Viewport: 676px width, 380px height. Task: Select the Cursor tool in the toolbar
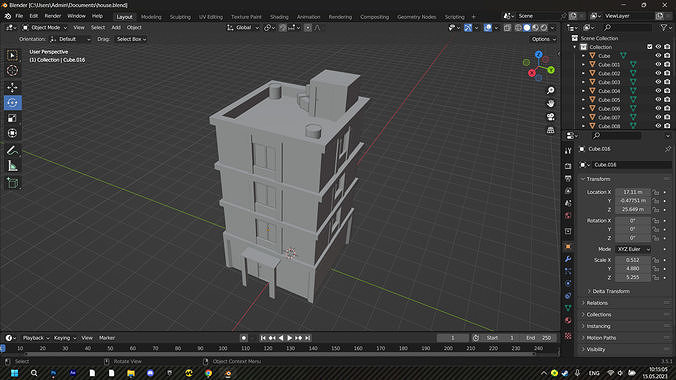click(x=13, y=70)
